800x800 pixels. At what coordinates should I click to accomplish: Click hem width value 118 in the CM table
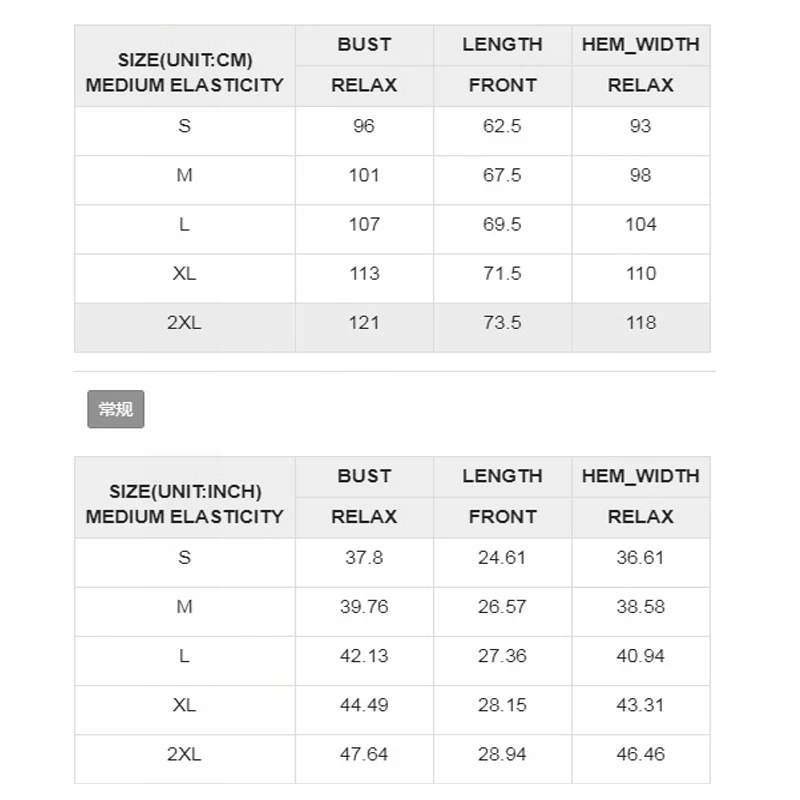641,322
